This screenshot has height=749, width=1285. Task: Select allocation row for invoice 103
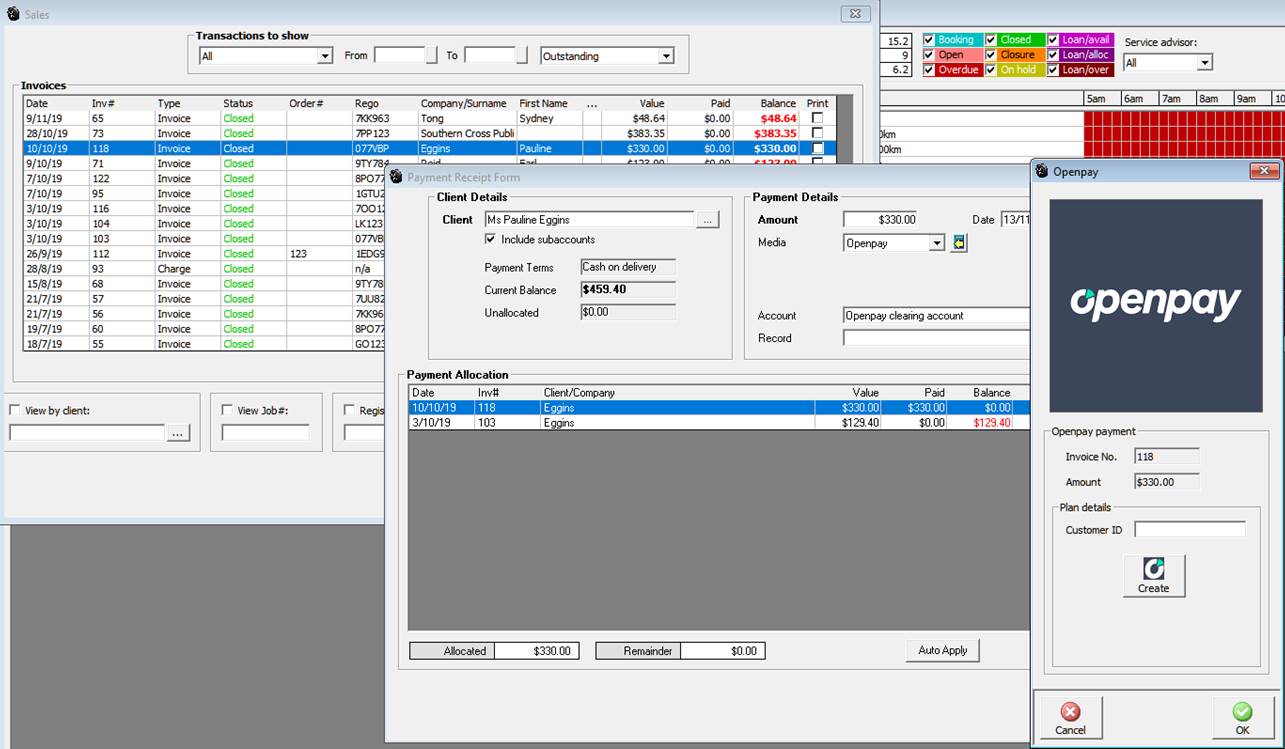click(x=719, y=423)
